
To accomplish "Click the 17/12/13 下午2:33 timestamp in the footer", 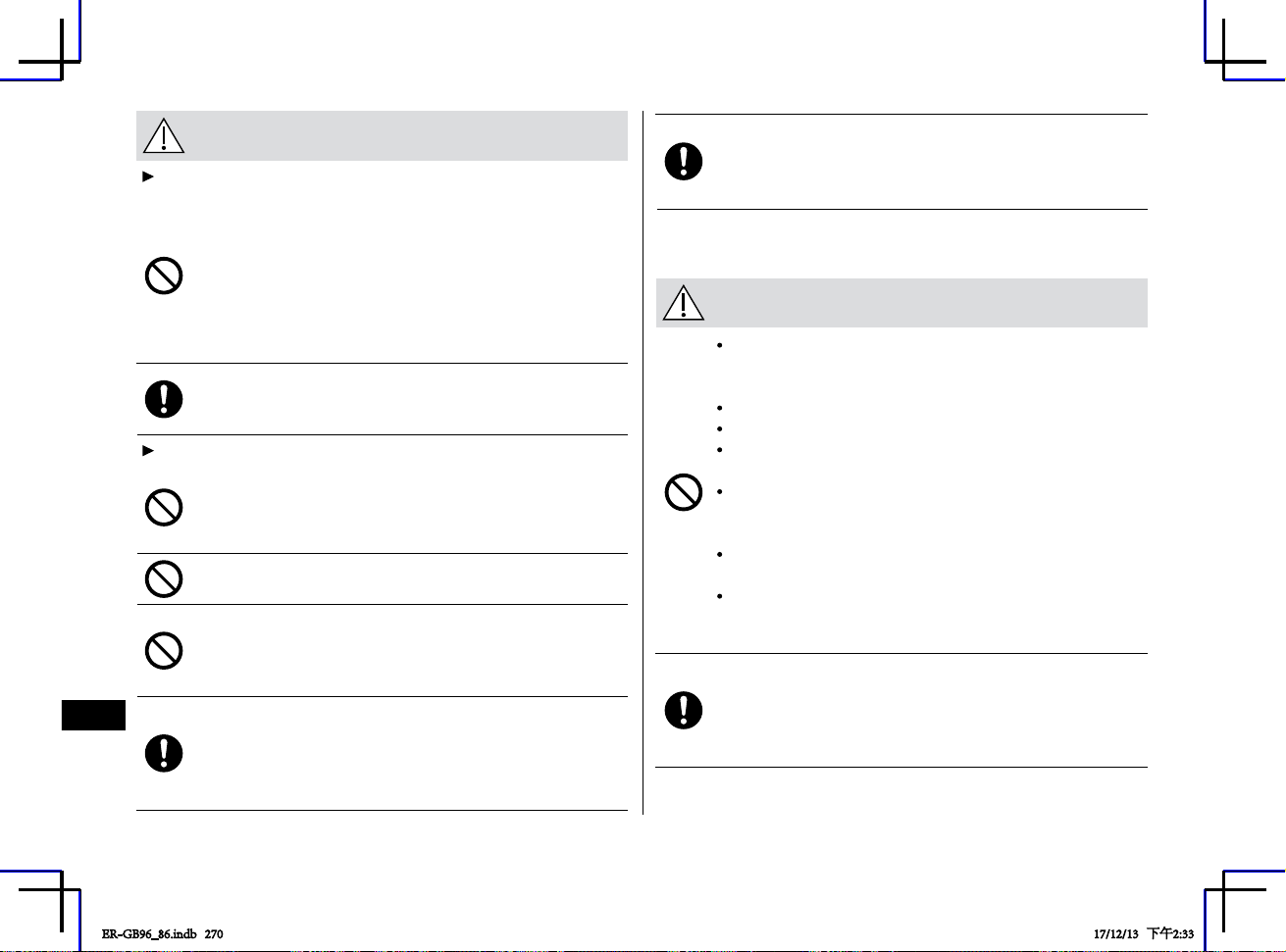I will click(x=1144, y=934).
